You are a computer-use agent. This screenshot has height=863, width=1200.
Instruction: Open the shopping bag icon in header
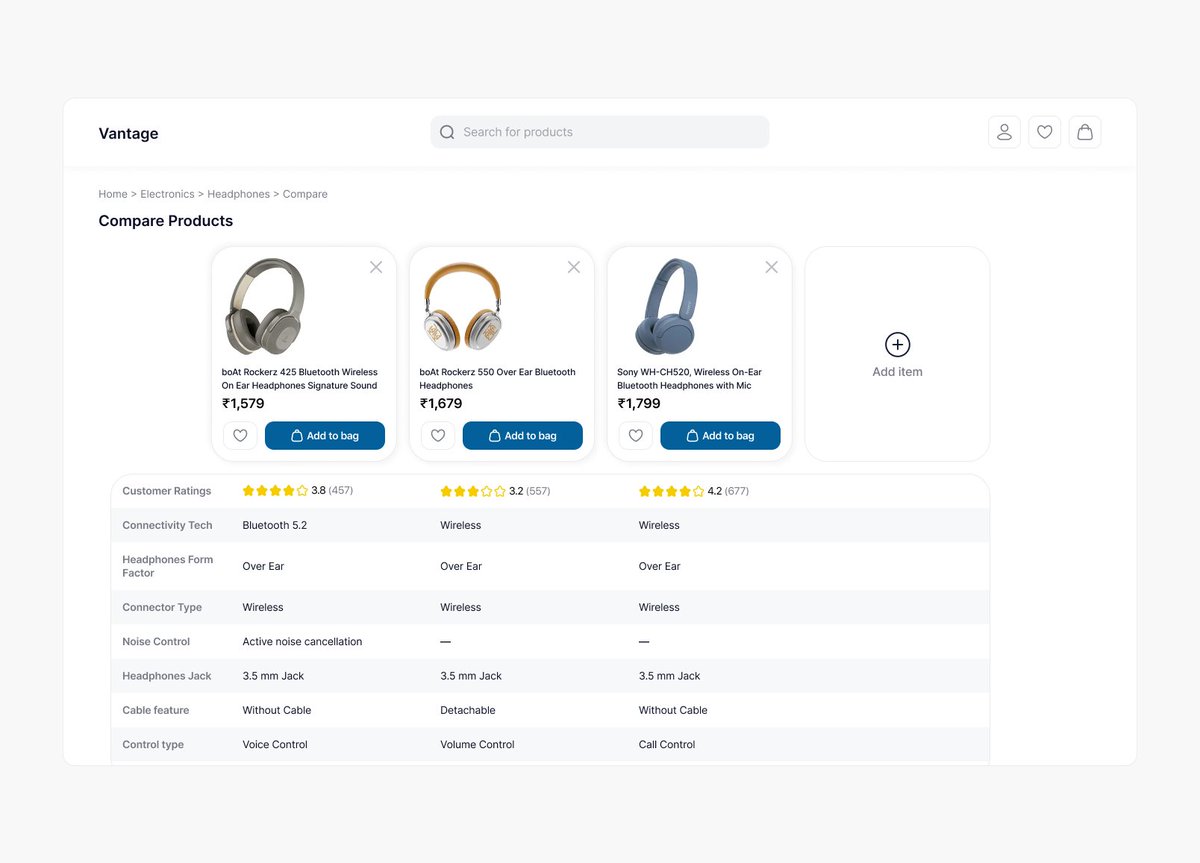pyautogui.click(x=1085, y=132)
